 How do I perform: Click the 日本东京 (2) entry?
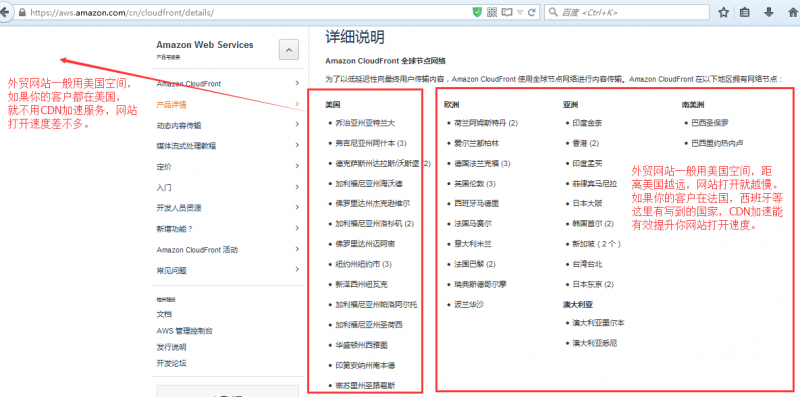click(593, 284)
